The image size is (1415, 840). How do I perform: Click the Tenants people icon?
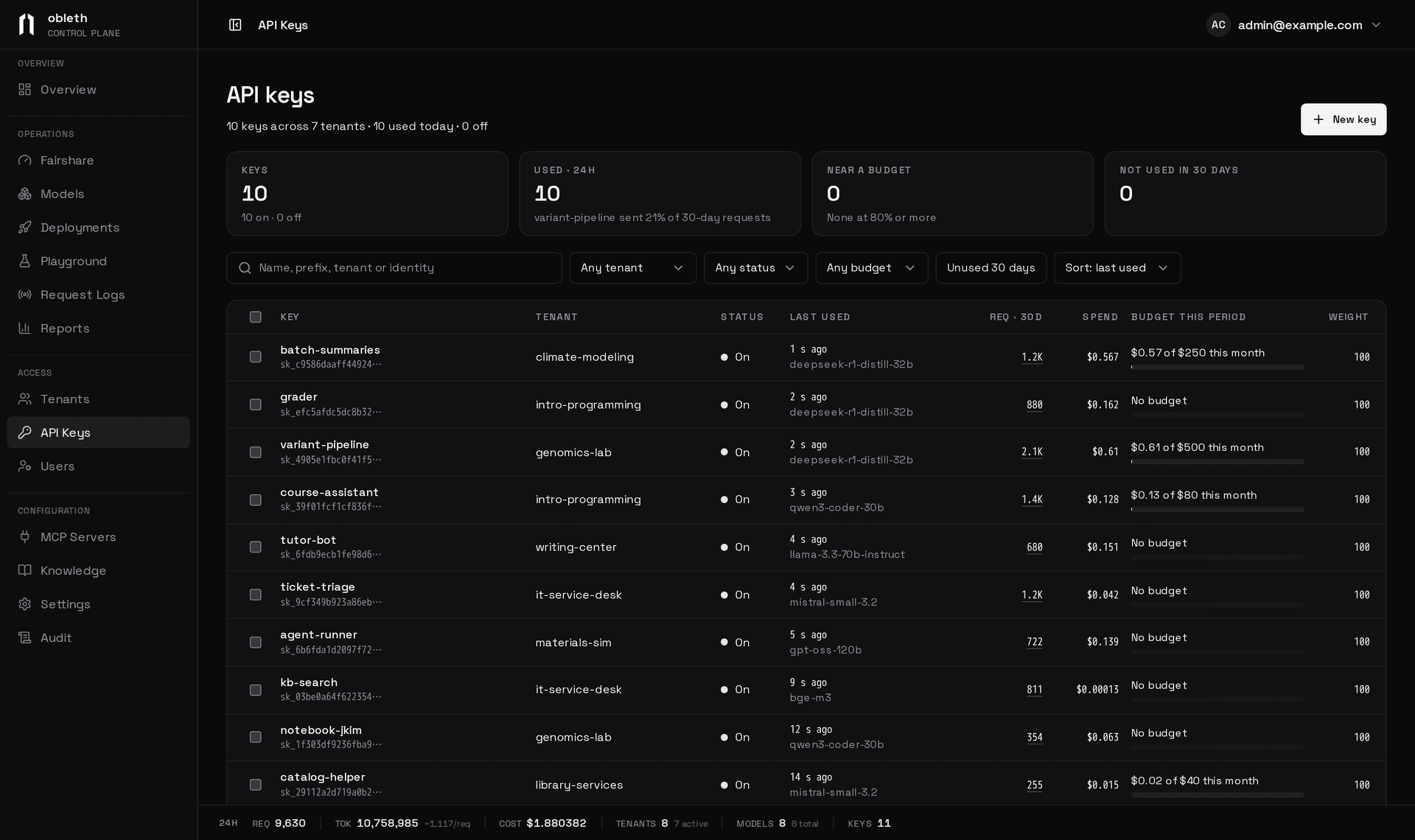pyautogui.click(x=25, y=399)
